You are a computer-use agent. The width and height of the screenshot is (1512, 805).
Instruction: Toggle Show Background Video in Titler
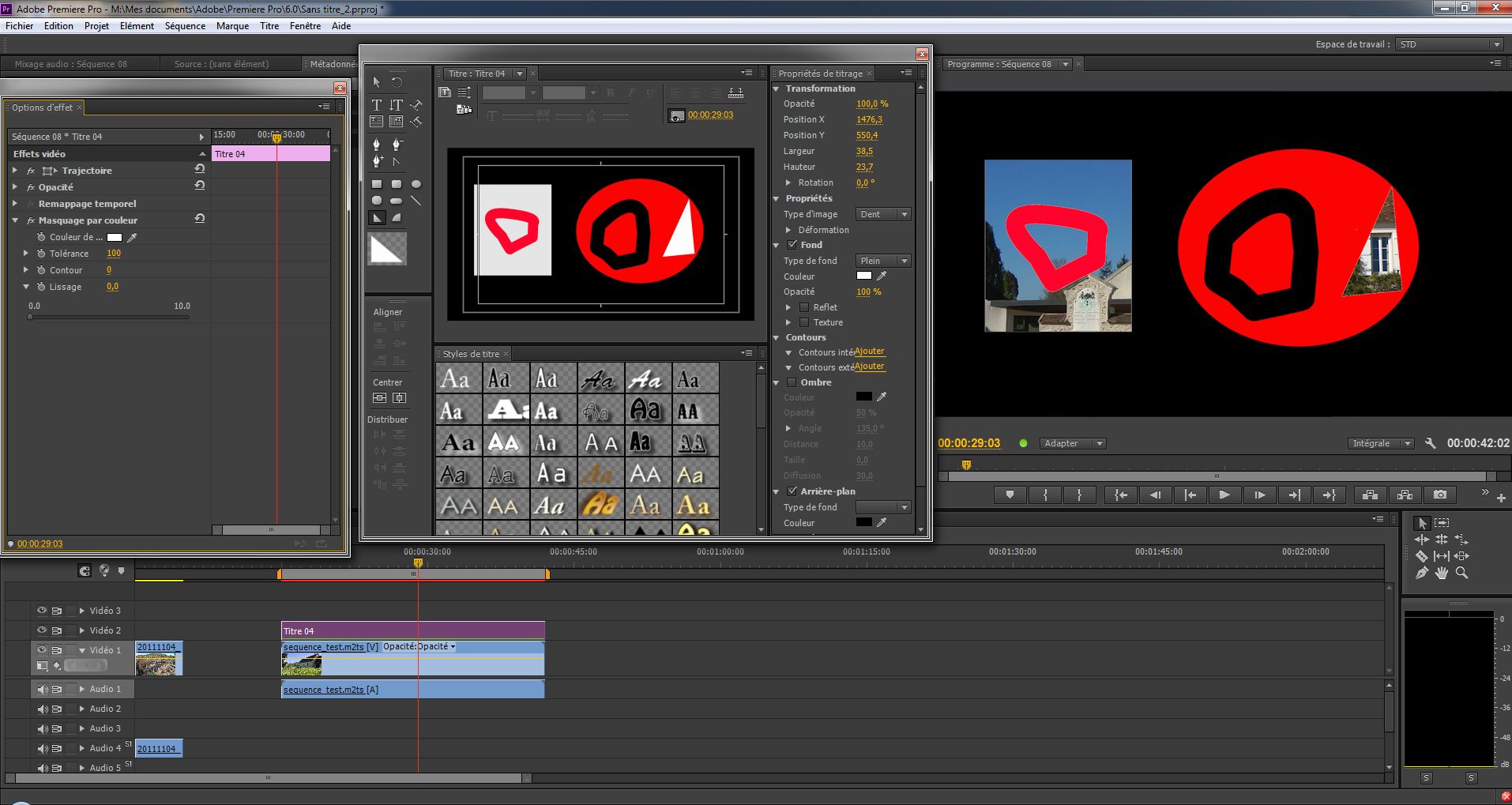[x=676, y=115]
